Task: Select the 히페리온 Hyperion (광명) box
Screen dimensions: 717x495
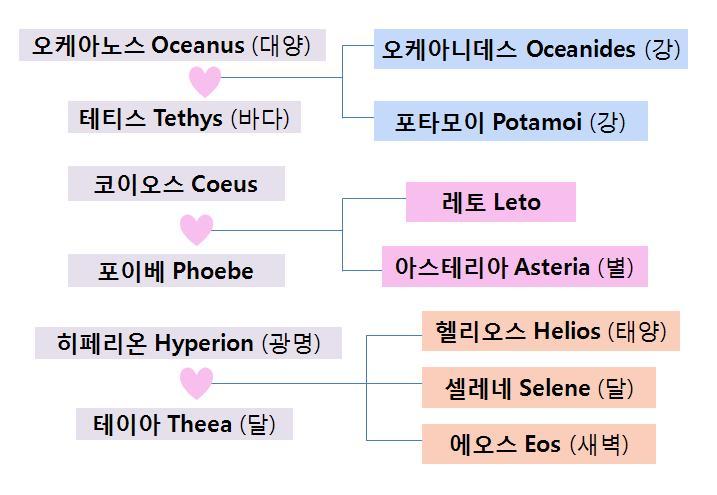Action: click(x=188, y=343)
